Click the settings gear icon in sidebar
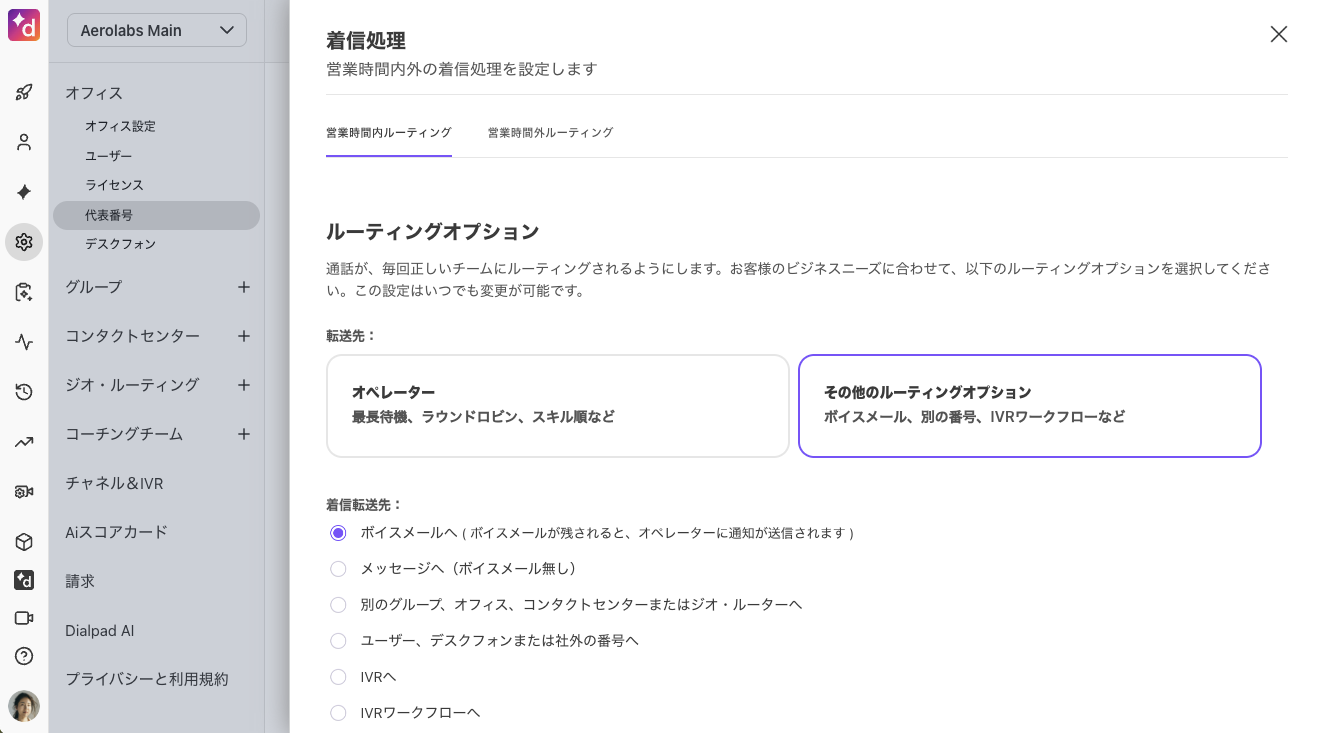This screenshot has height=733, width=1324. (x=24, y=242)
